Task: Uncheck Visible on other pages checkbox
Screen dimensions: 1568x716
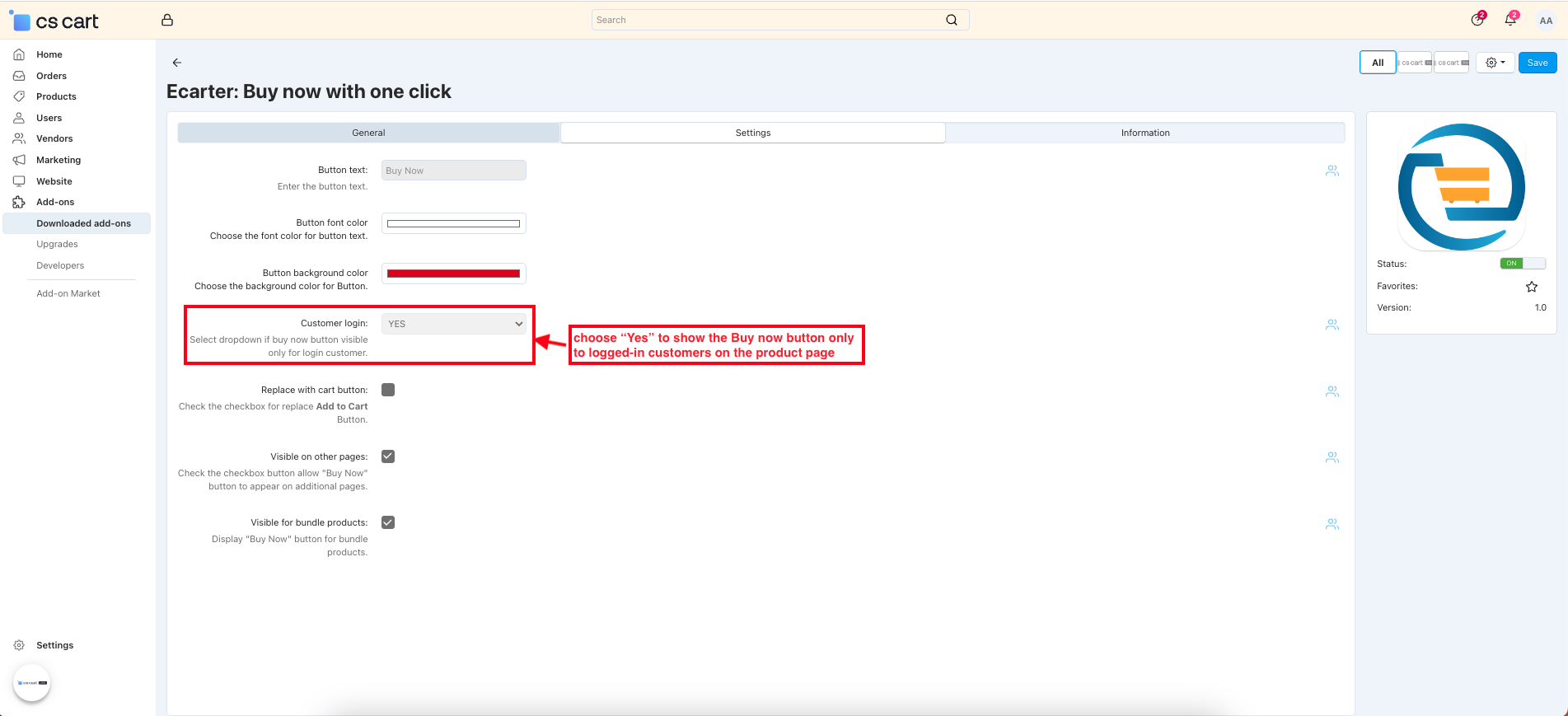Action: (x=388, y=456)
